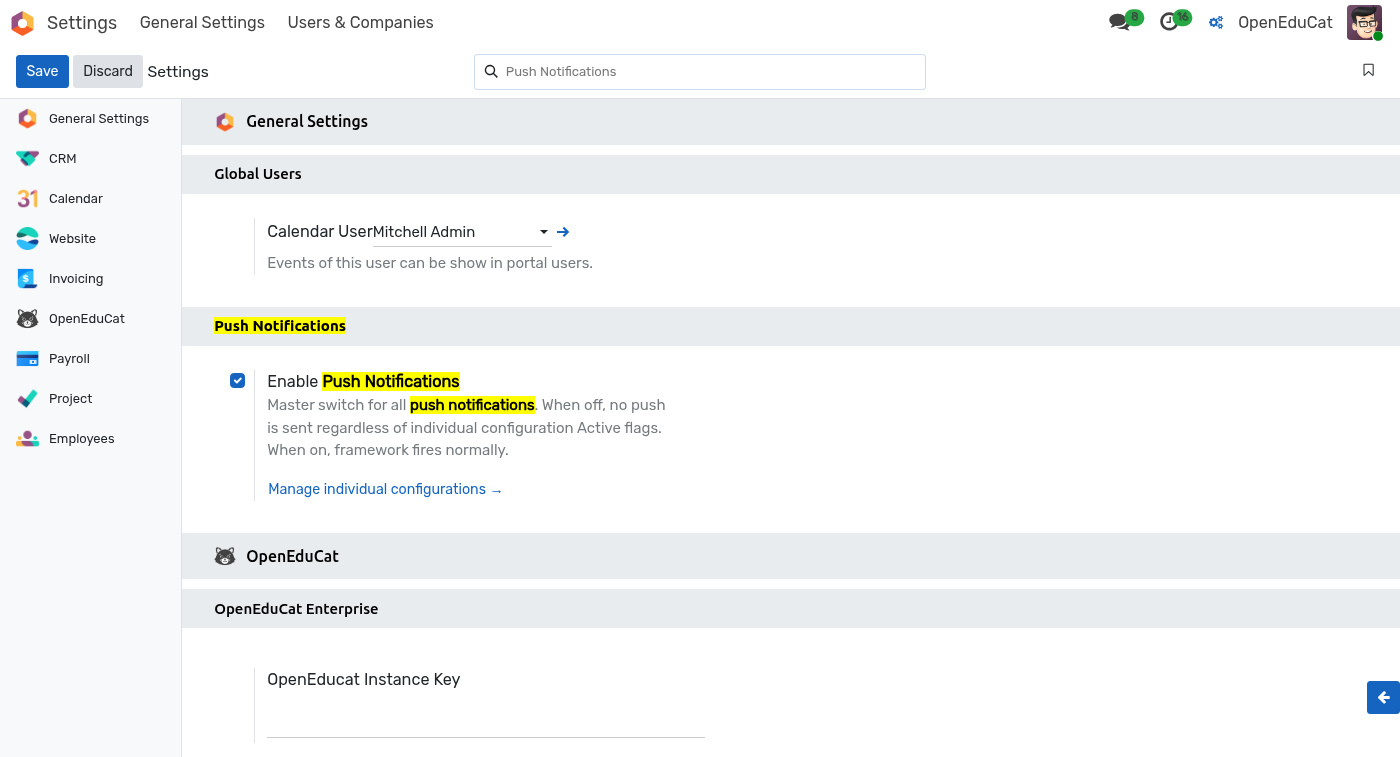Click the Invoicing sidebar icon
The image size is (1400, 757).
(28, 278)
